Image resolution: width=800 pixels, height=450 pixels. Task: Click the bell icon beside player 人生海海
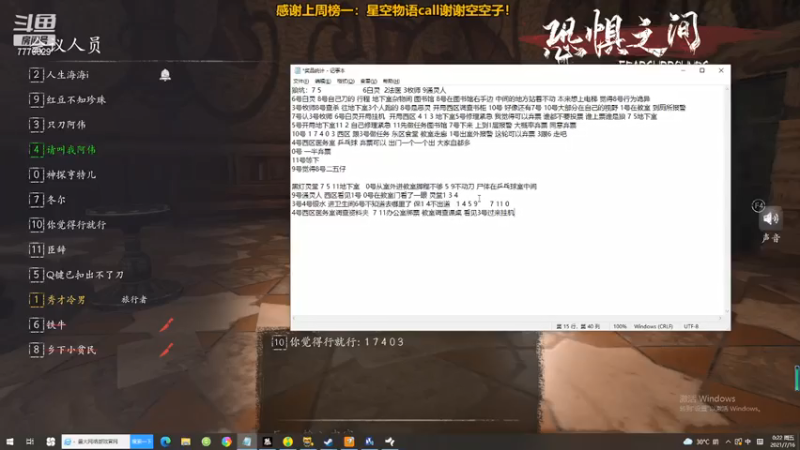[x=165, y=75]
